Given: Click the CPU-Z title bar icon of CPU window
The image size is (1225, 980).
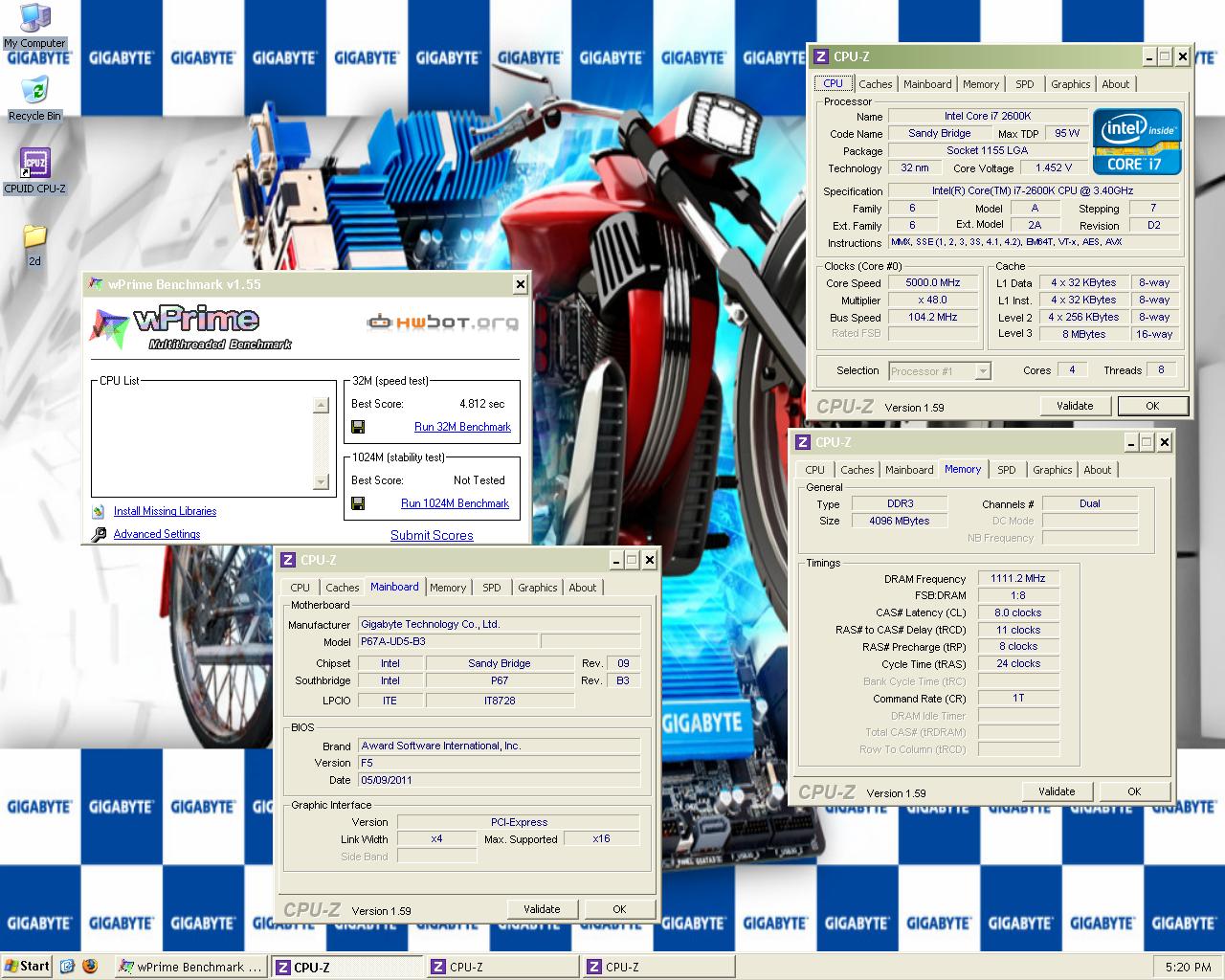Looking at the screenshot, I should pyautogui.click(x=821, y=56).
